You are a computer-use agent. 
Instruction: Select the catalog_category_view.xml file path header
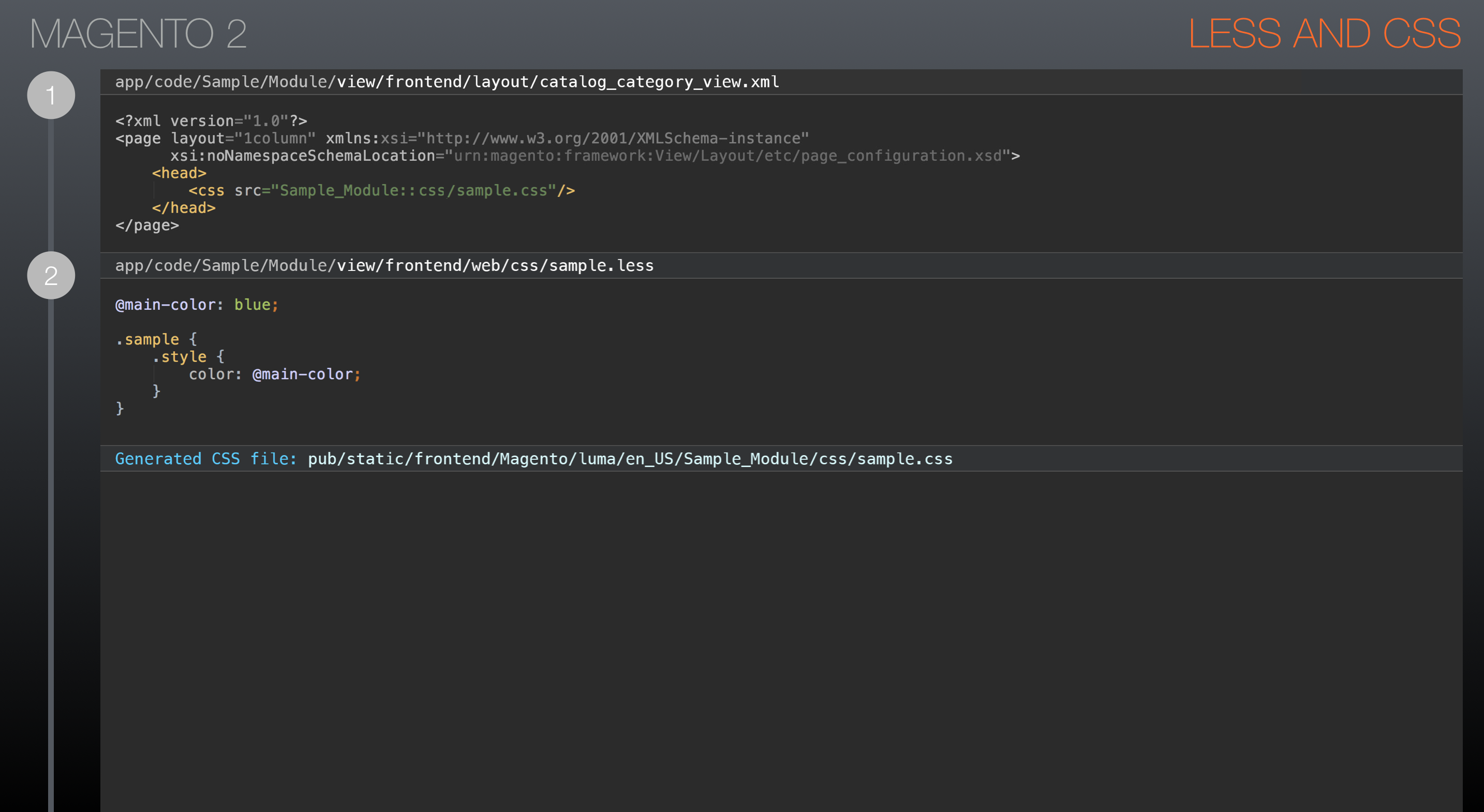(448, 81)
